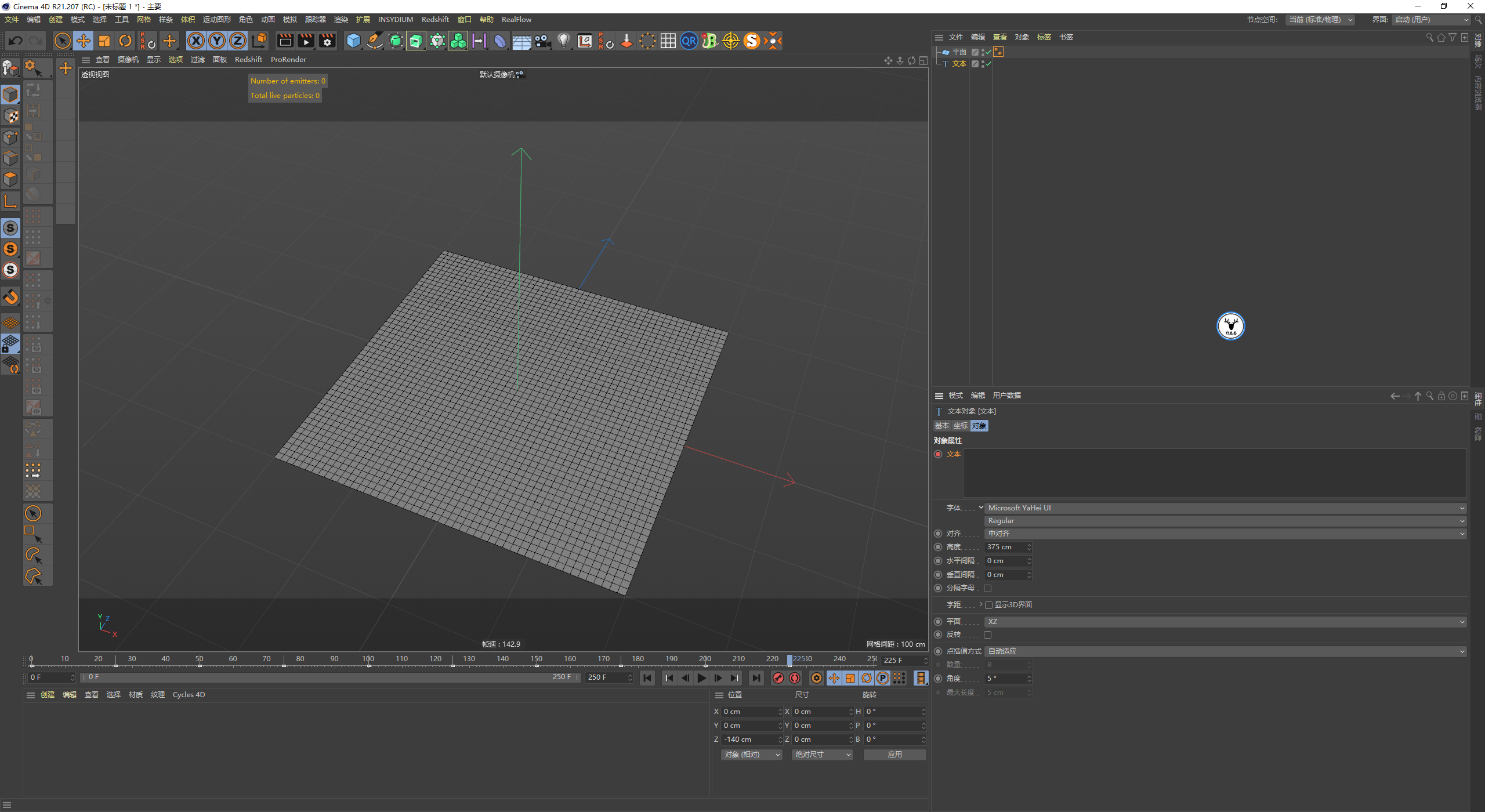This screenshot has height=812, width=1485.
Task: Click the Camera object icon
Action: tap(542, 41)
